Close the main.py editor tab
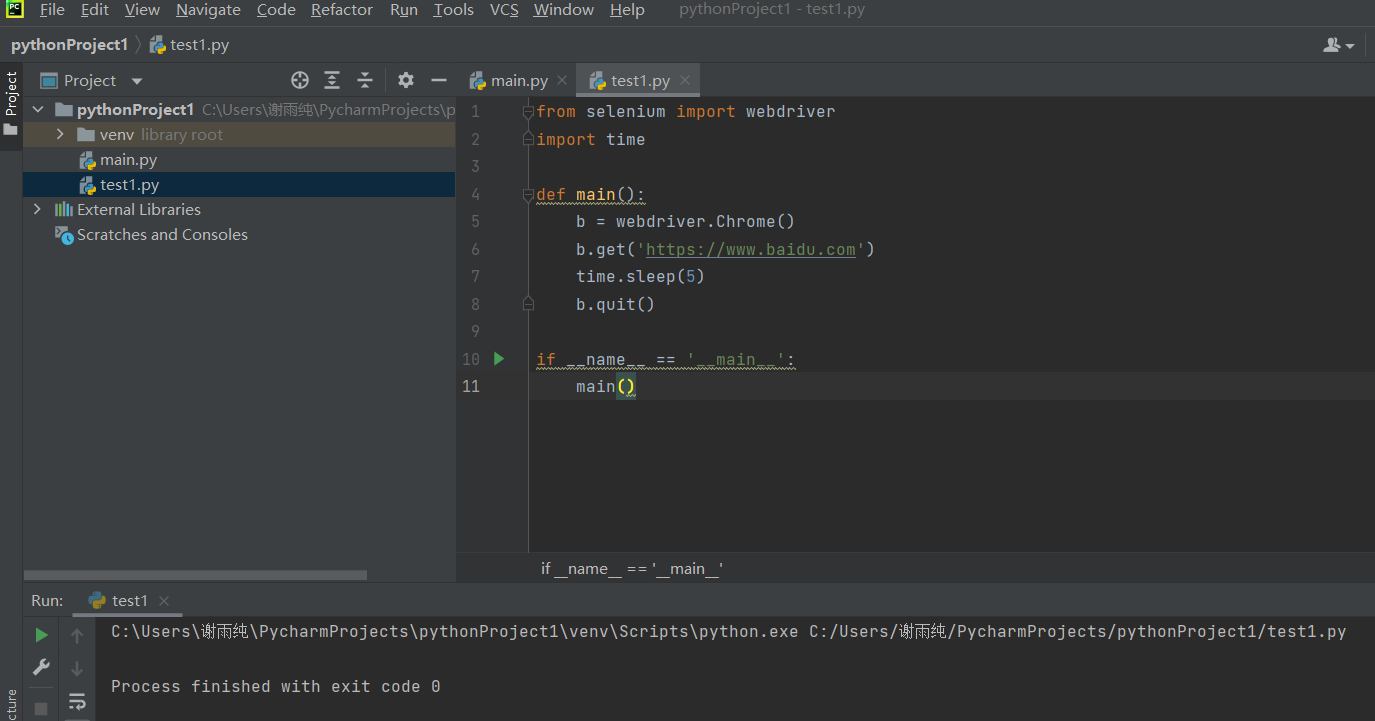This screenshot has width=1375, height=721. [562, 81]
